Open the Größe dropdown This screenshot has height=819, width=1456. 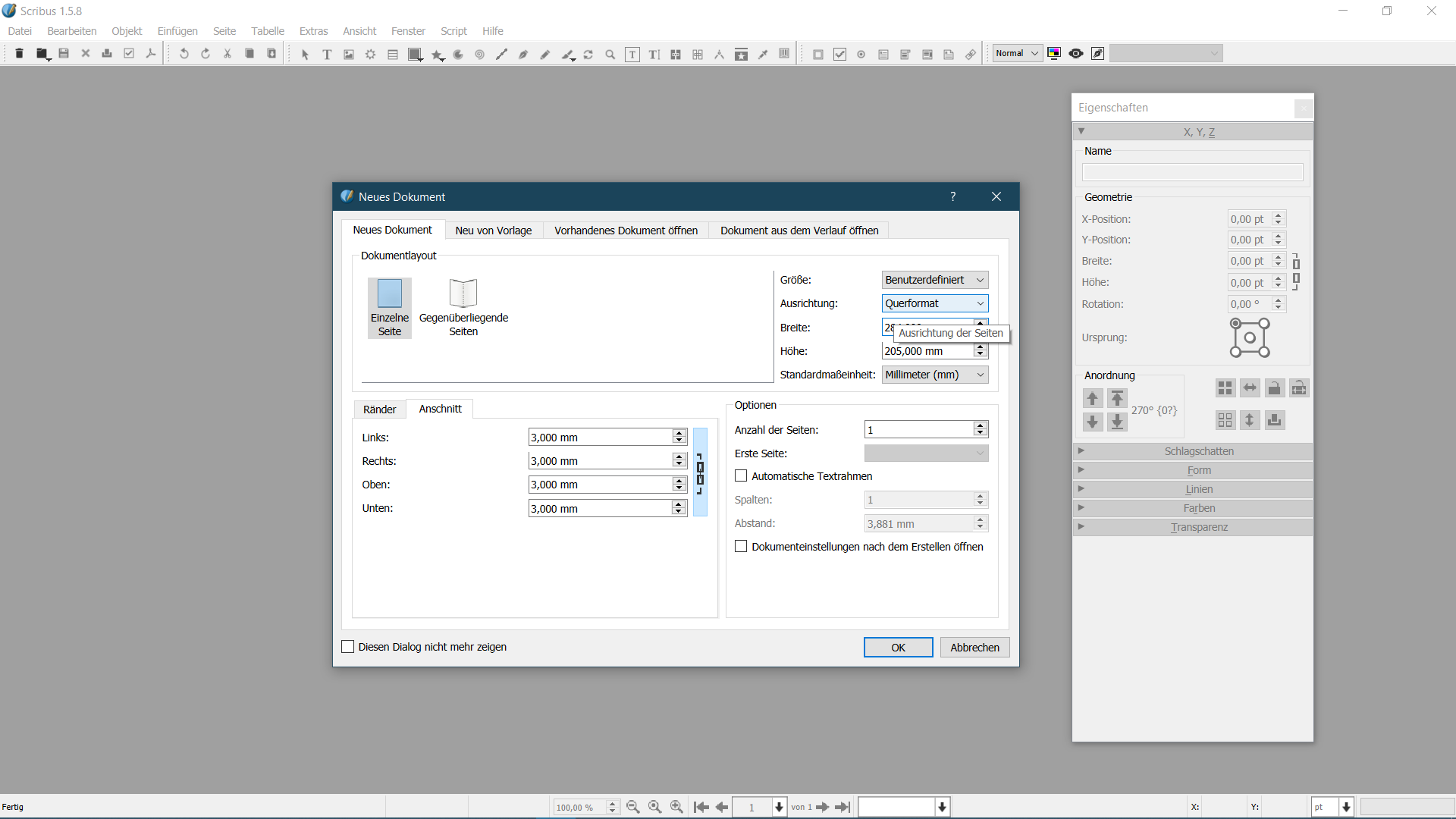[934, 280]
